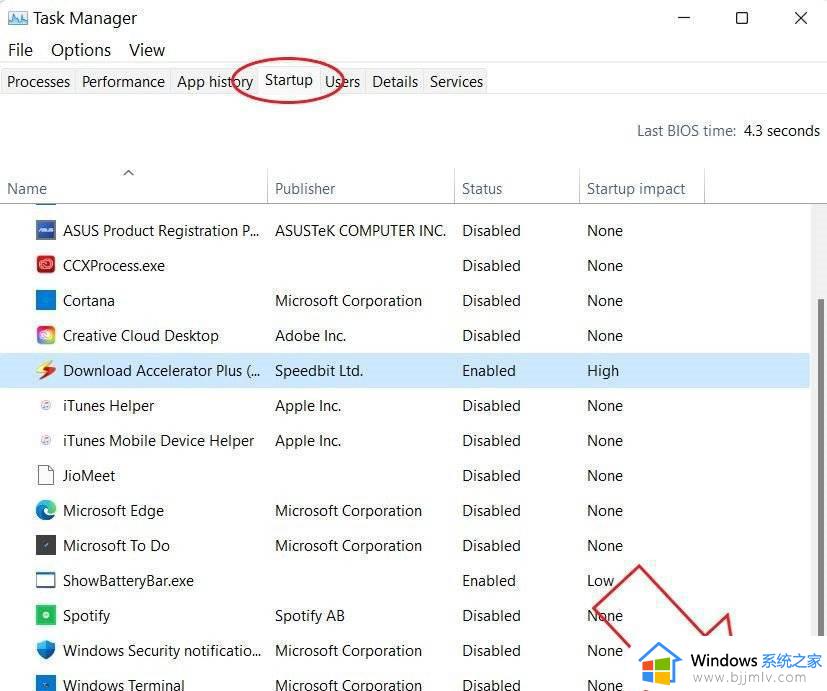The width and height of the screenshot is (827, 691).
Task: Click the 4.3 seconds BIOS time value
Action: (782, 130)
